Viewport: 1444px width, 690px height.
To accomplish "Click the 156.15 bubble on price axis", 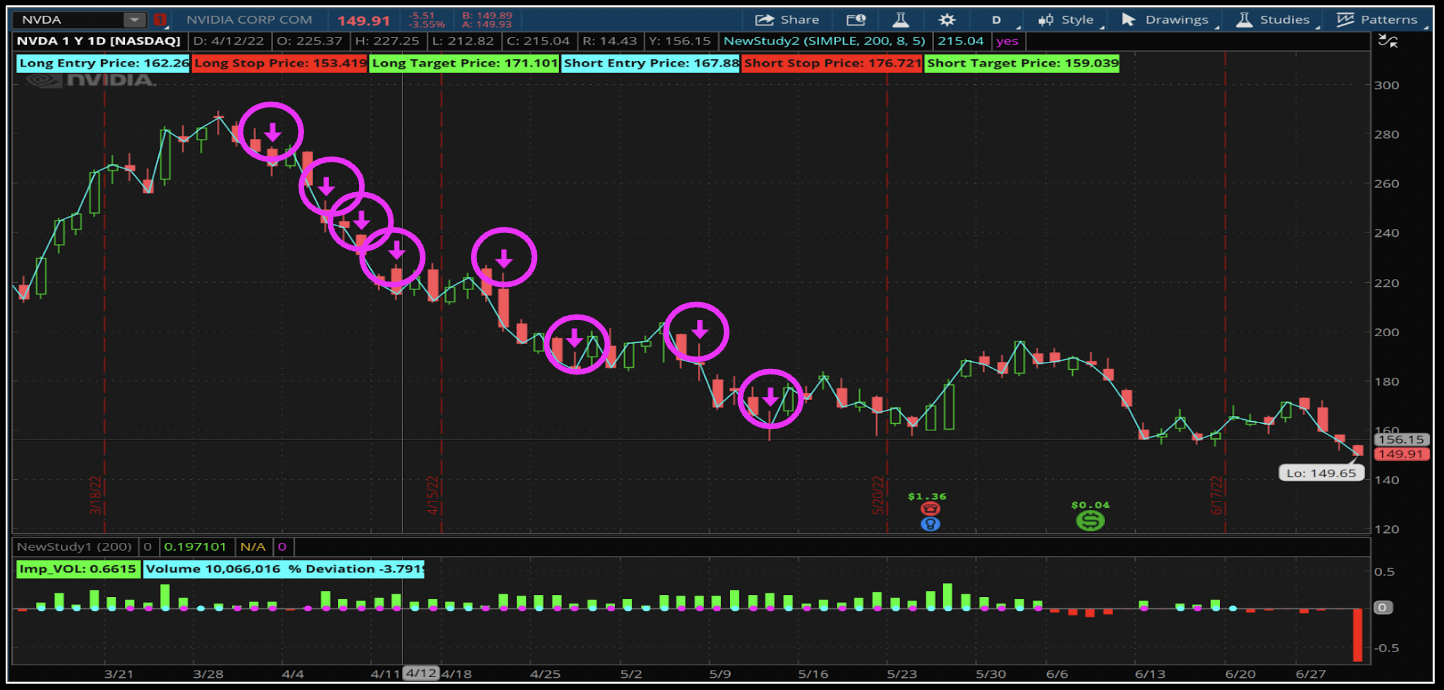I will click(1403, 439).
